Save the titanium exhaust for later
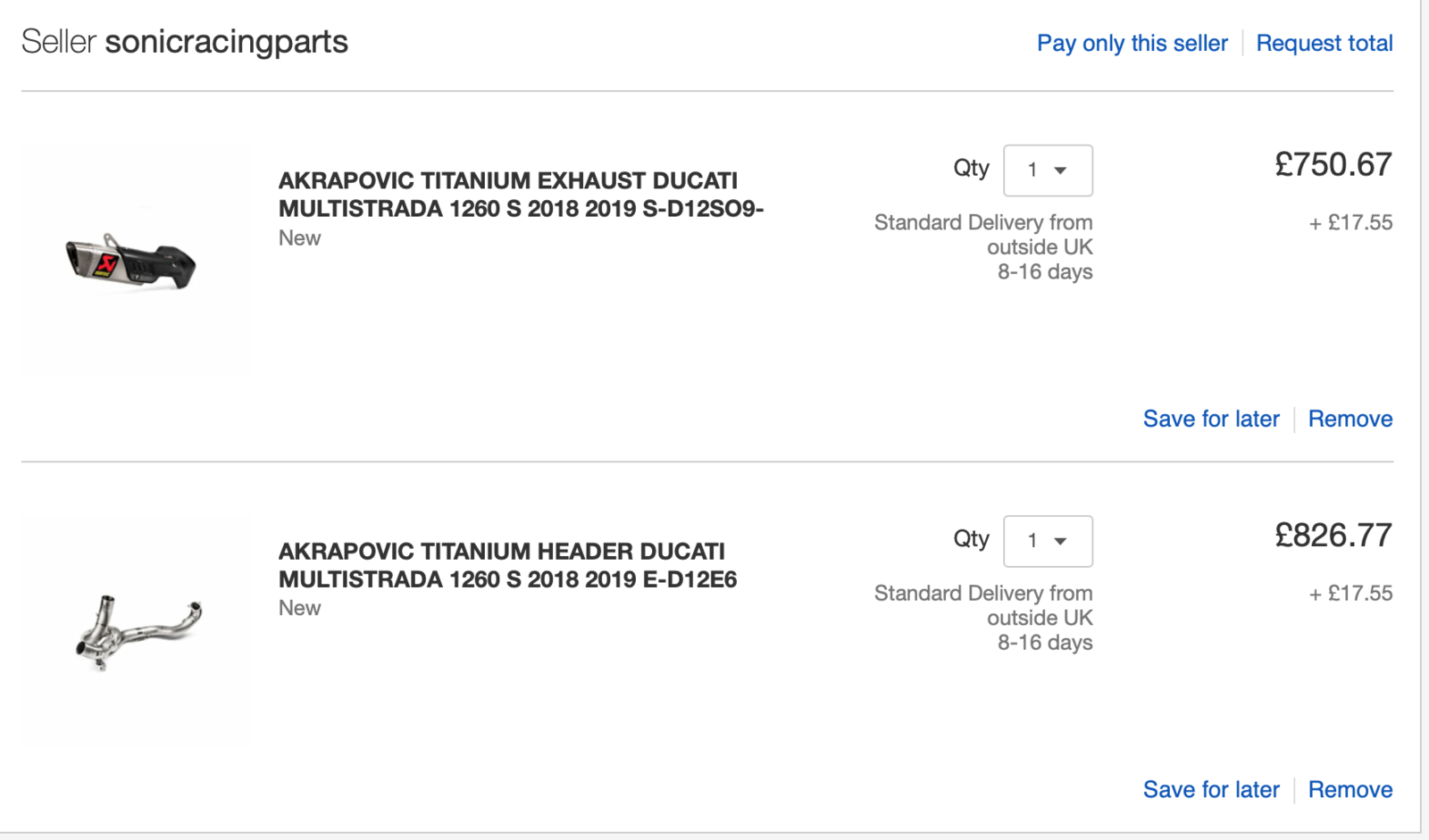1429x840 pixels. [x=1210, y=419]
